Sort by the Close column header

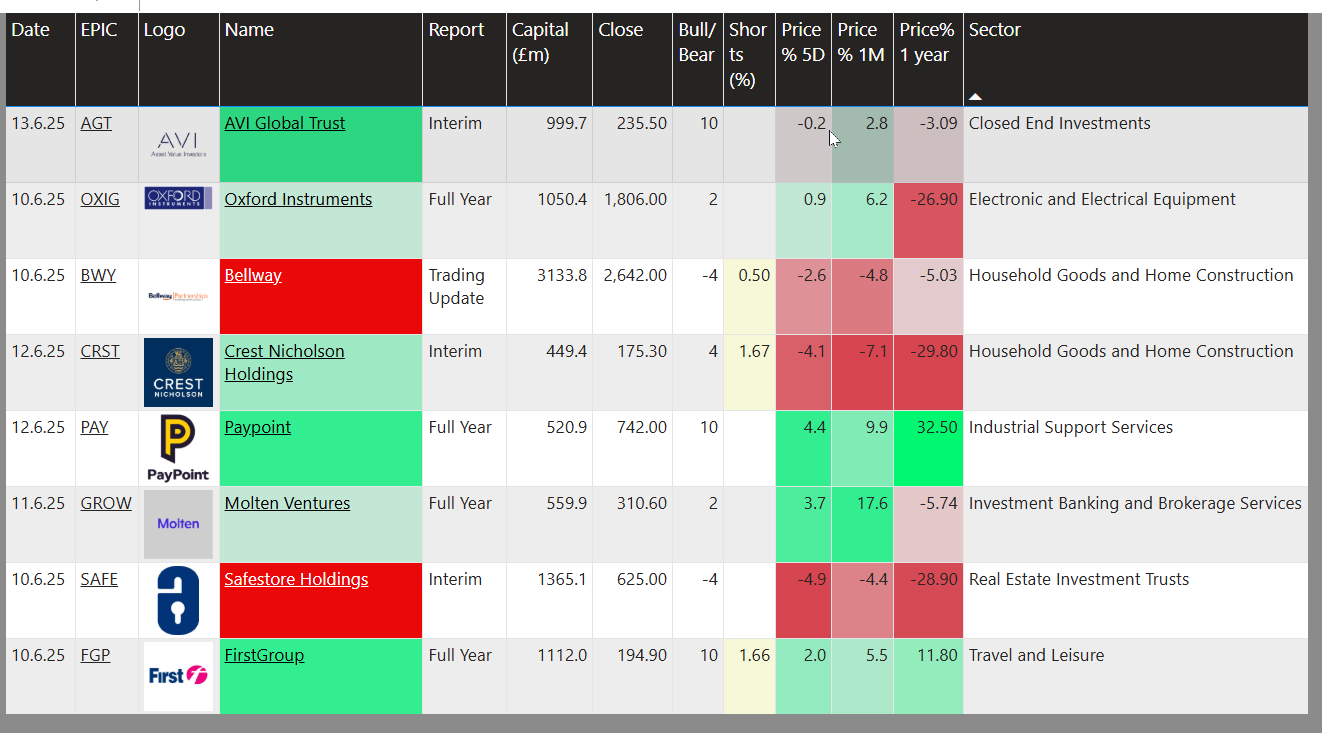point(633,59)
